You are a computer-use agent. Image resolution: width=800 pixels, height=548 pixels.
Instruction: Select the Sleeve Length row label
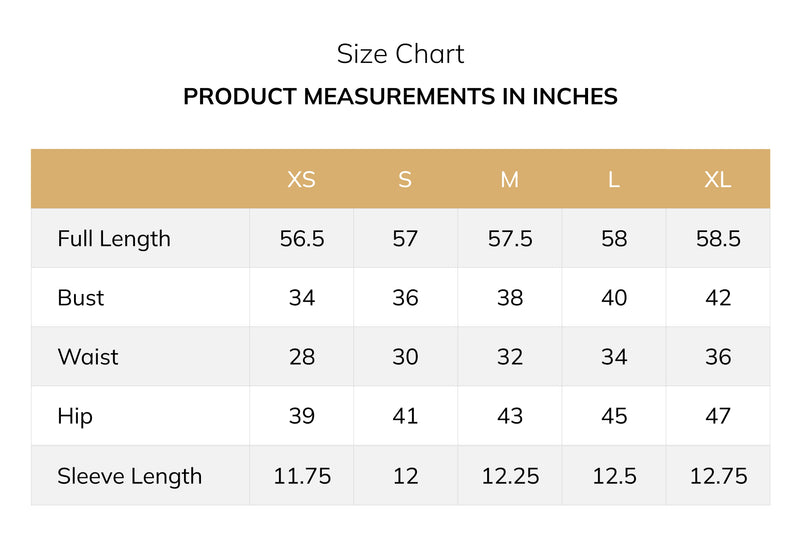coord(130,476)
